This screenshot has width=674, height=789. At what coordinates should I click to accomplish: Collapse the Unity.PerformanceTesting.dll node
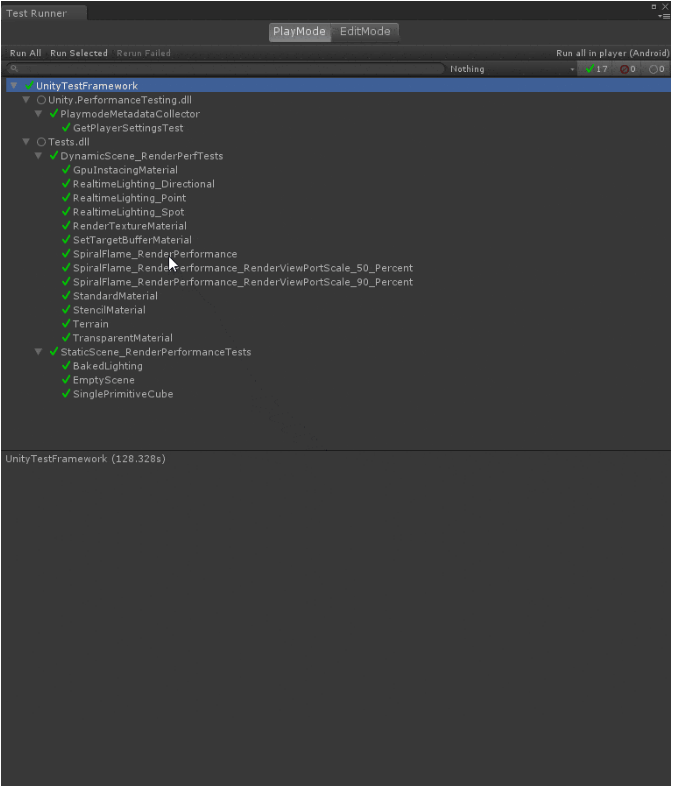pos(26,100)
